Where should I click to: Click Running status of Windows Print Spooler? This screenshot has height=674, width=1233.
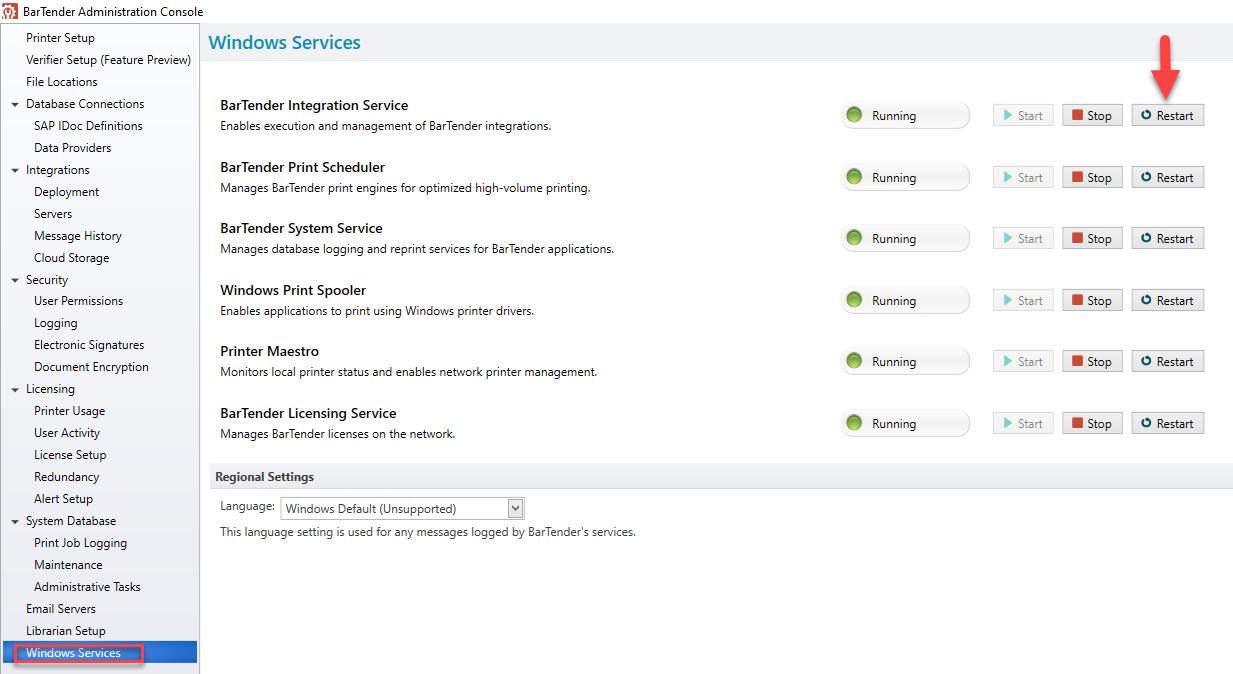pos(905,301)
